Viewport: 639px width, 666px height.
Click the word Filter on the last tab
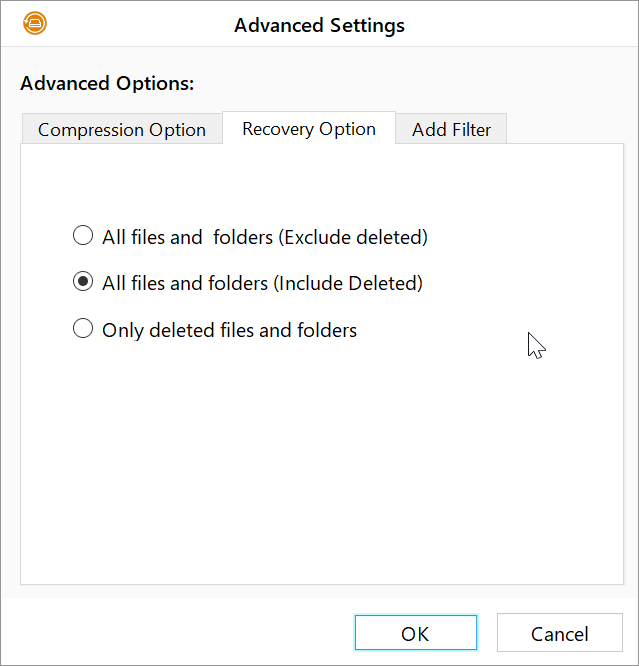(471, 130)
